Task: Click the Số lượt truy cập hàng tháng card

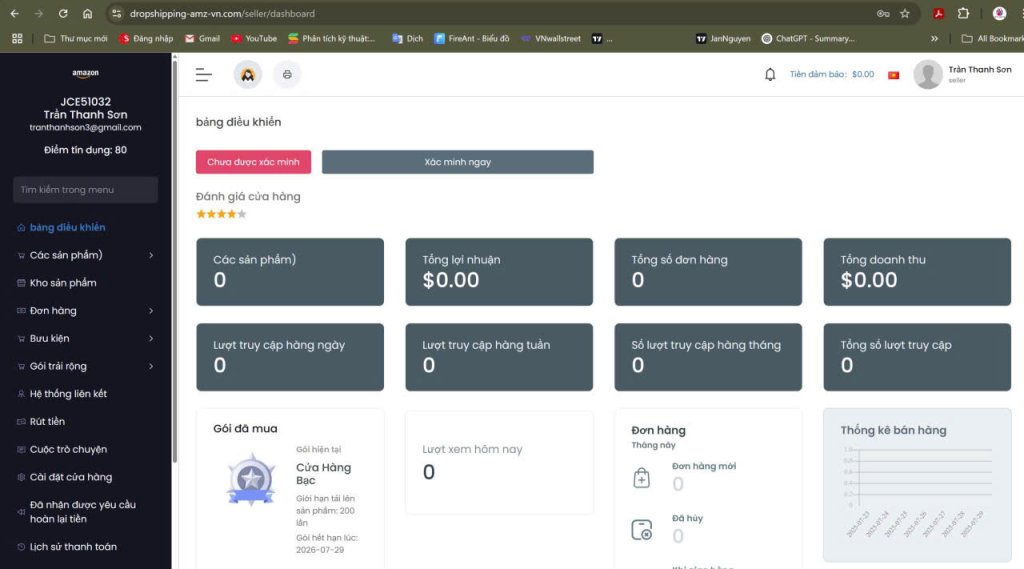Action: point(708,357)
